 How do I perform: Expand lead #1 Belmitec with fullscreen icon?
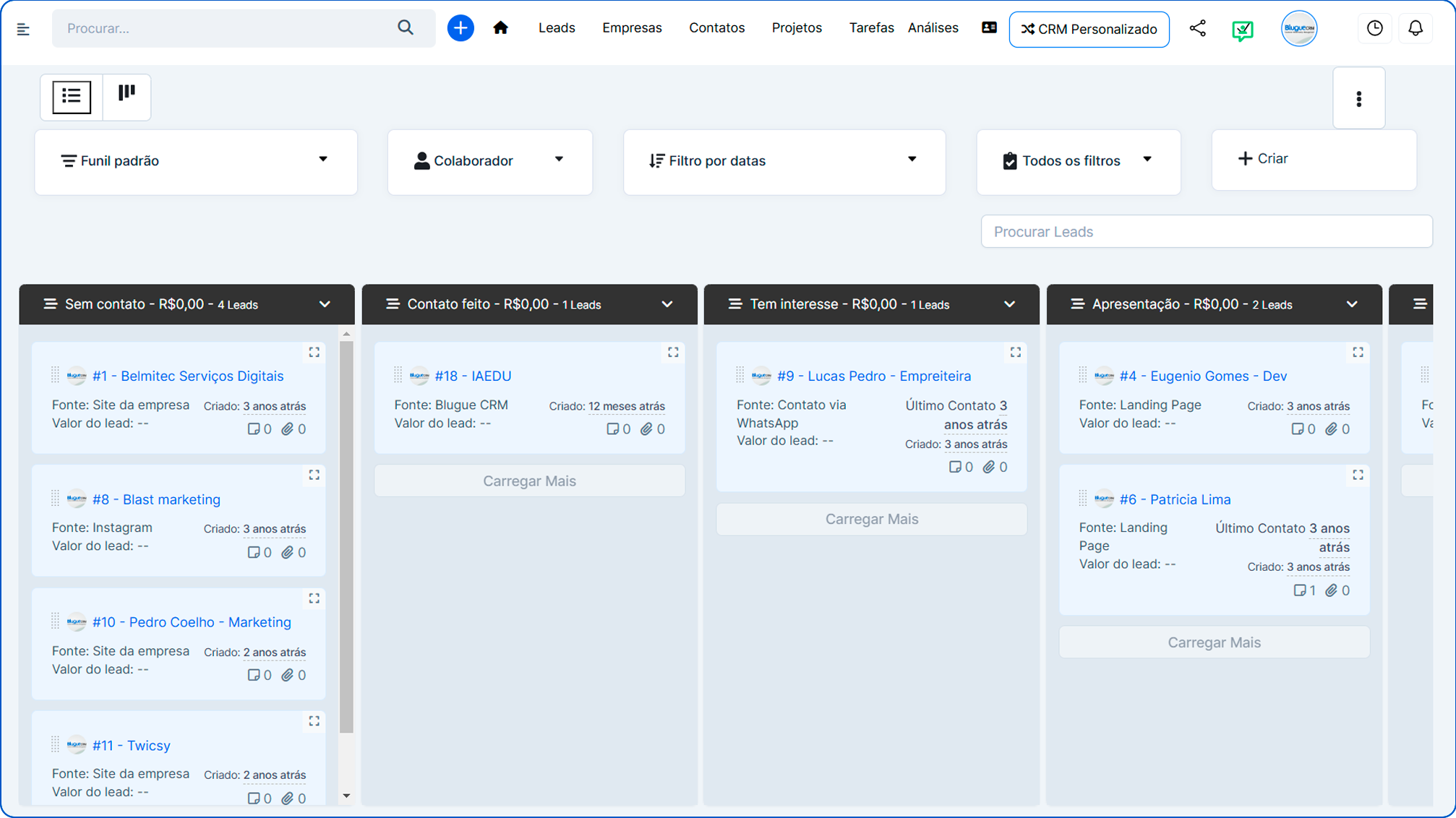[x=314, y=352]
